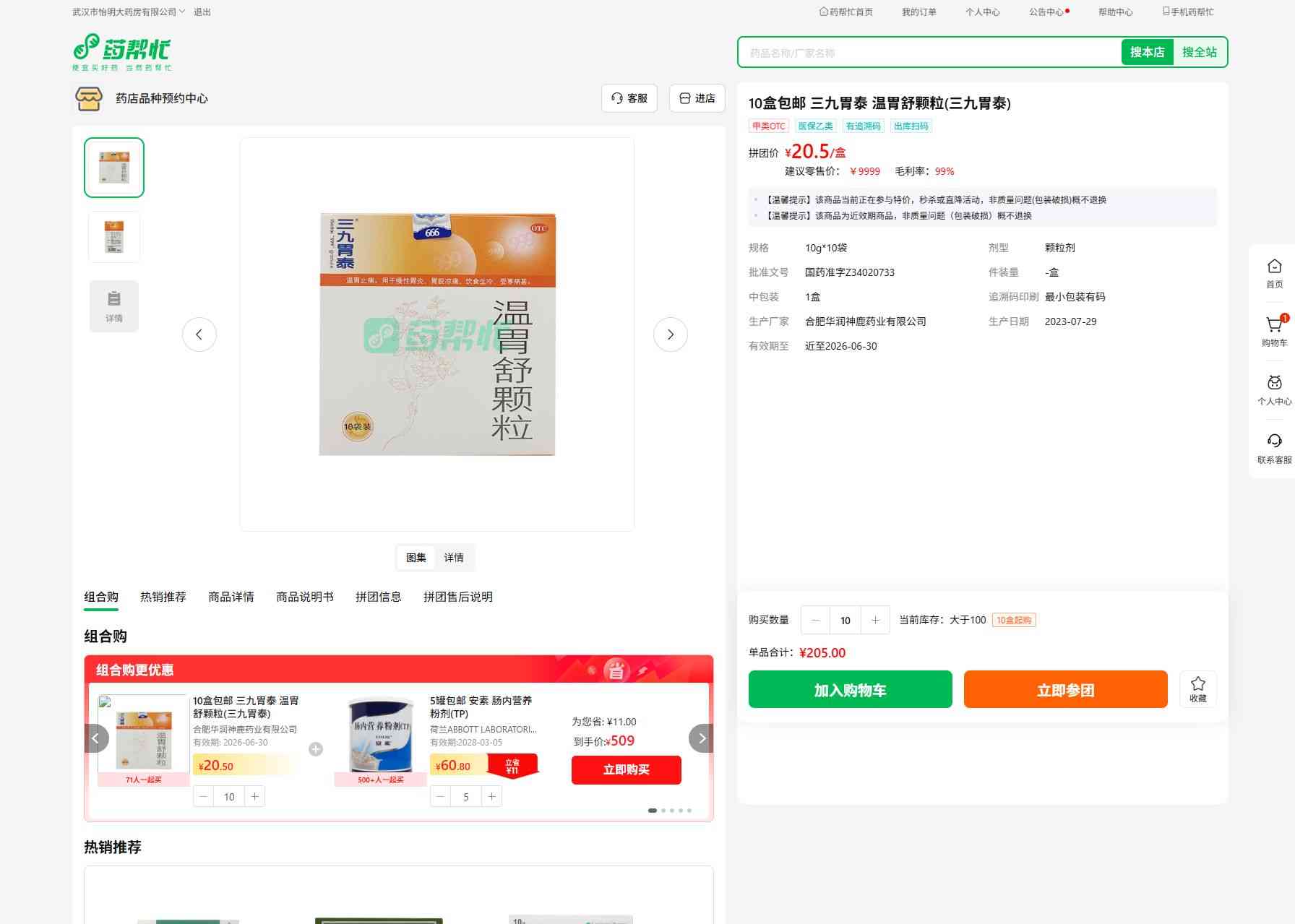The height and width of the screenshot is (924, 1295).
Task: Click the orange 立即参团 button
Action: pos(1065,689)
